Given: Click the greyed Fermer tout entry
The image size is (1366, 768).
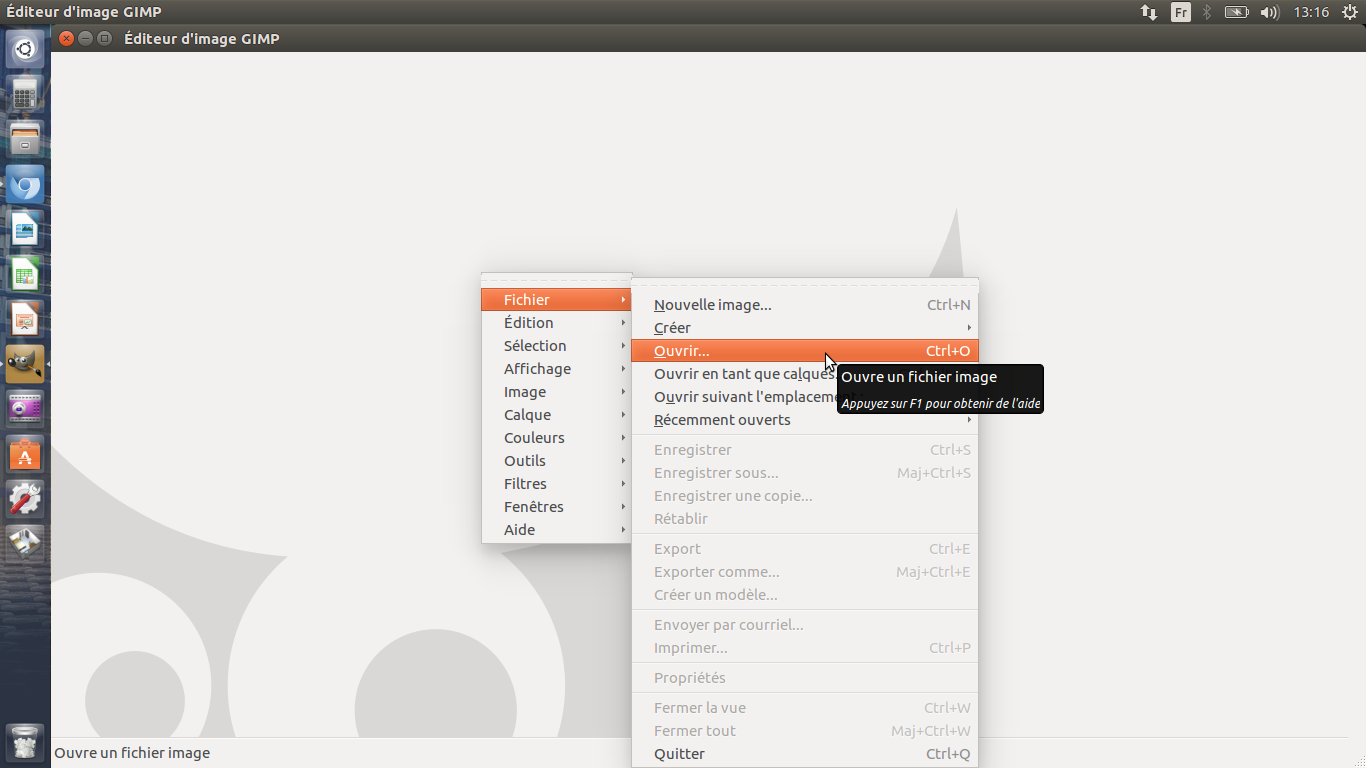Looking at the screenshot, I should click(805, 731).
